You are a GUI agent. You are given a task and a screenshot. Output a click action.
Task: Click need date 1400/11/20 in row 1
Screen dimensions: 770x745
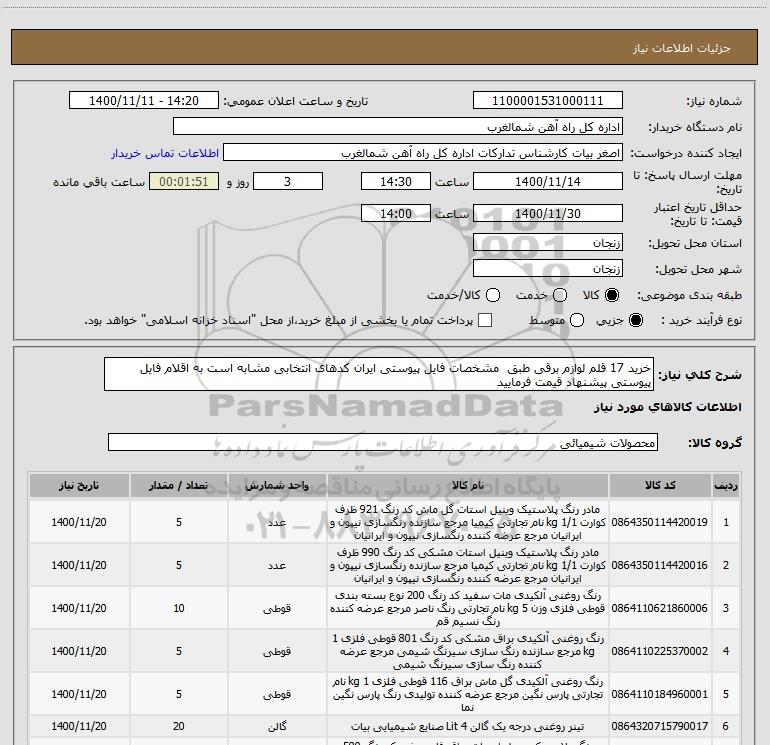pos(79,522)
